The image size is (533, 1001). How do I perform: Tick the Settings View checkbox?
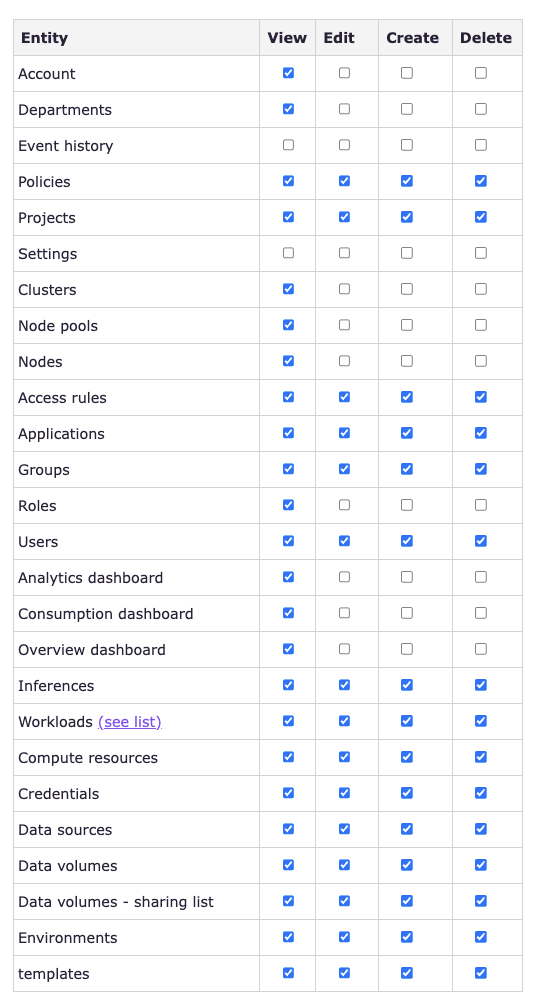(288, 253)
